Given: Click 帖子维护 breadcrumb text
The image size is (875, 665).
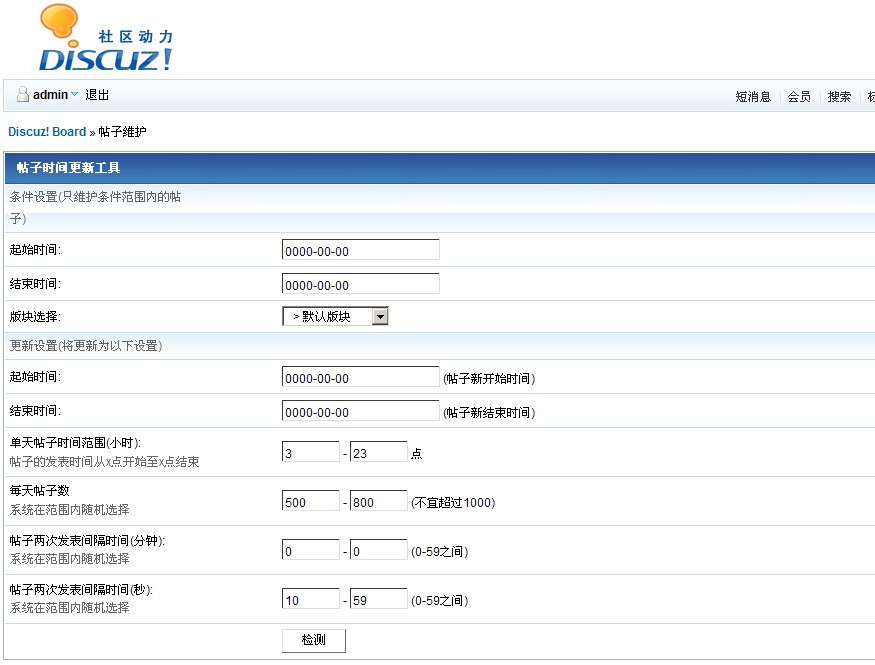Looking at the screenshot, I should [x=122, y=132].
